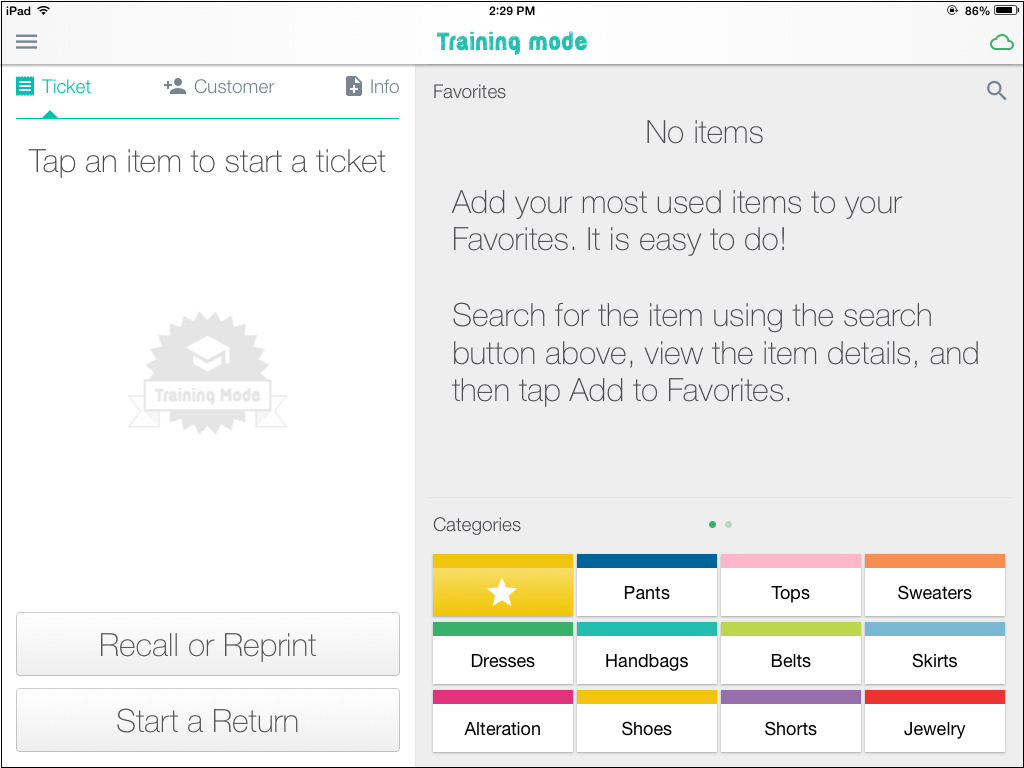Click the Recall or Reprint button
1024x768 pixels.
click(x=208, y=644)
